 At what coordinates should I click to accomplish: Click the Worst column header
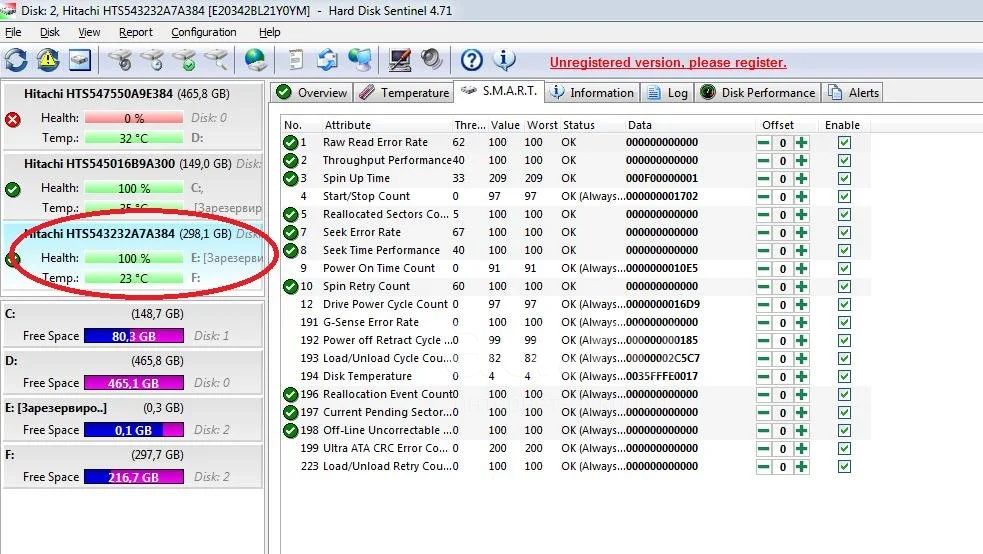click(x=542, y=125)
